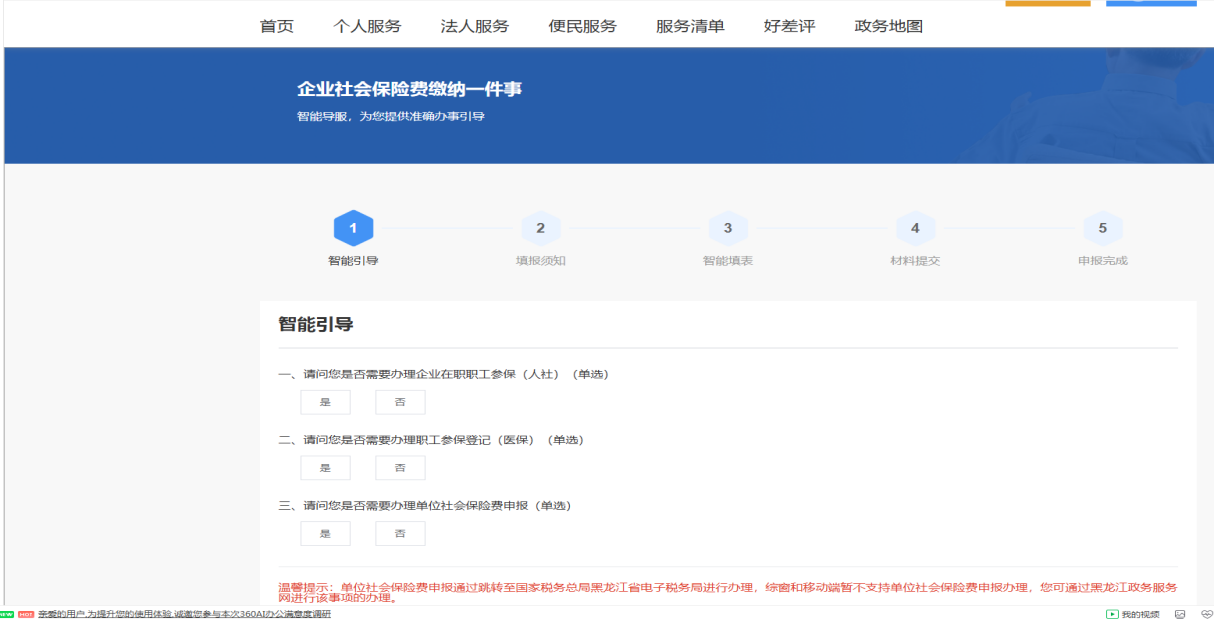Open 我的视频 in the status bar
The width and height of the screenshot is (1214, 620).
click(1132, 614)
